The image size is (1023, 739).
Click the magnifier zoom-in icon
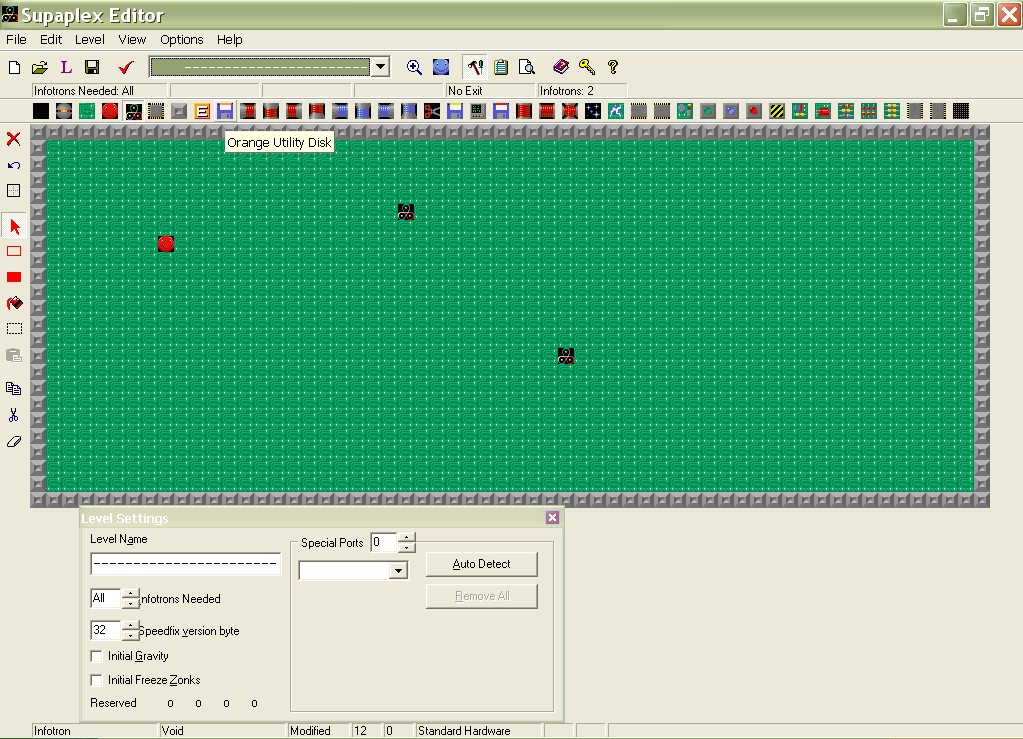[x=414, y=67]
